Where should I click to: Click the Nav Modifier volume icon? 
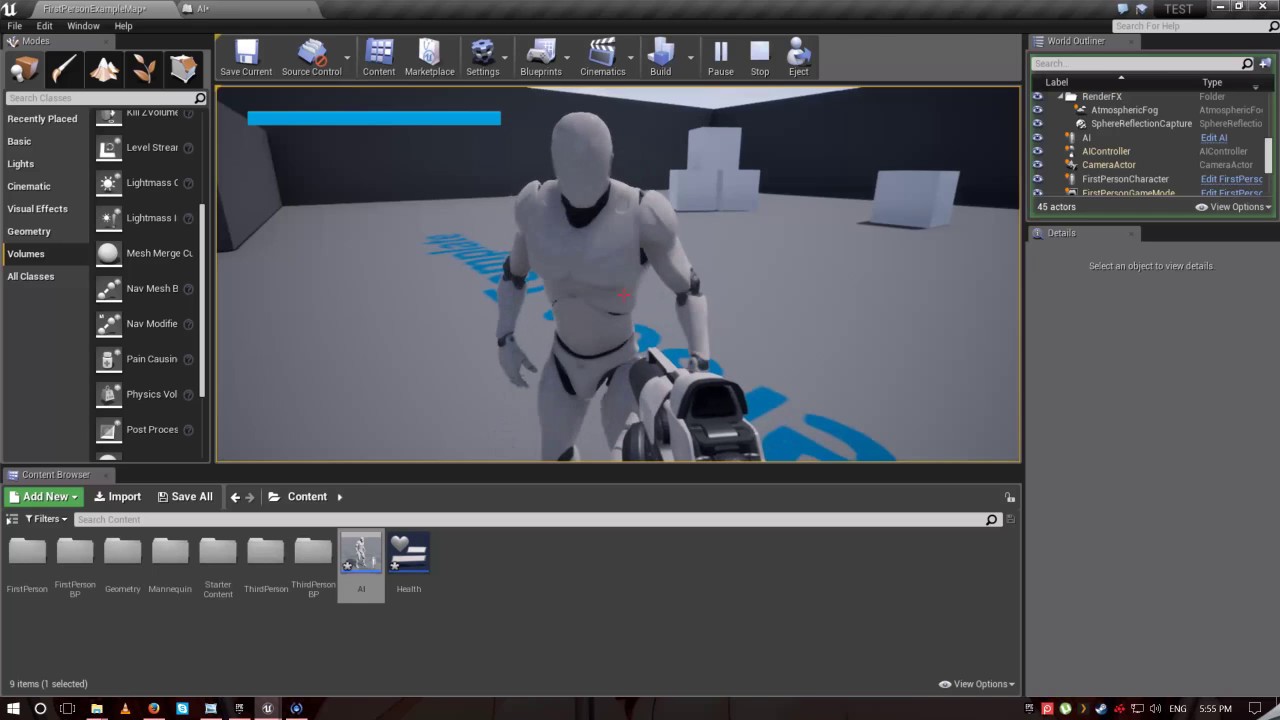point(108,324)
